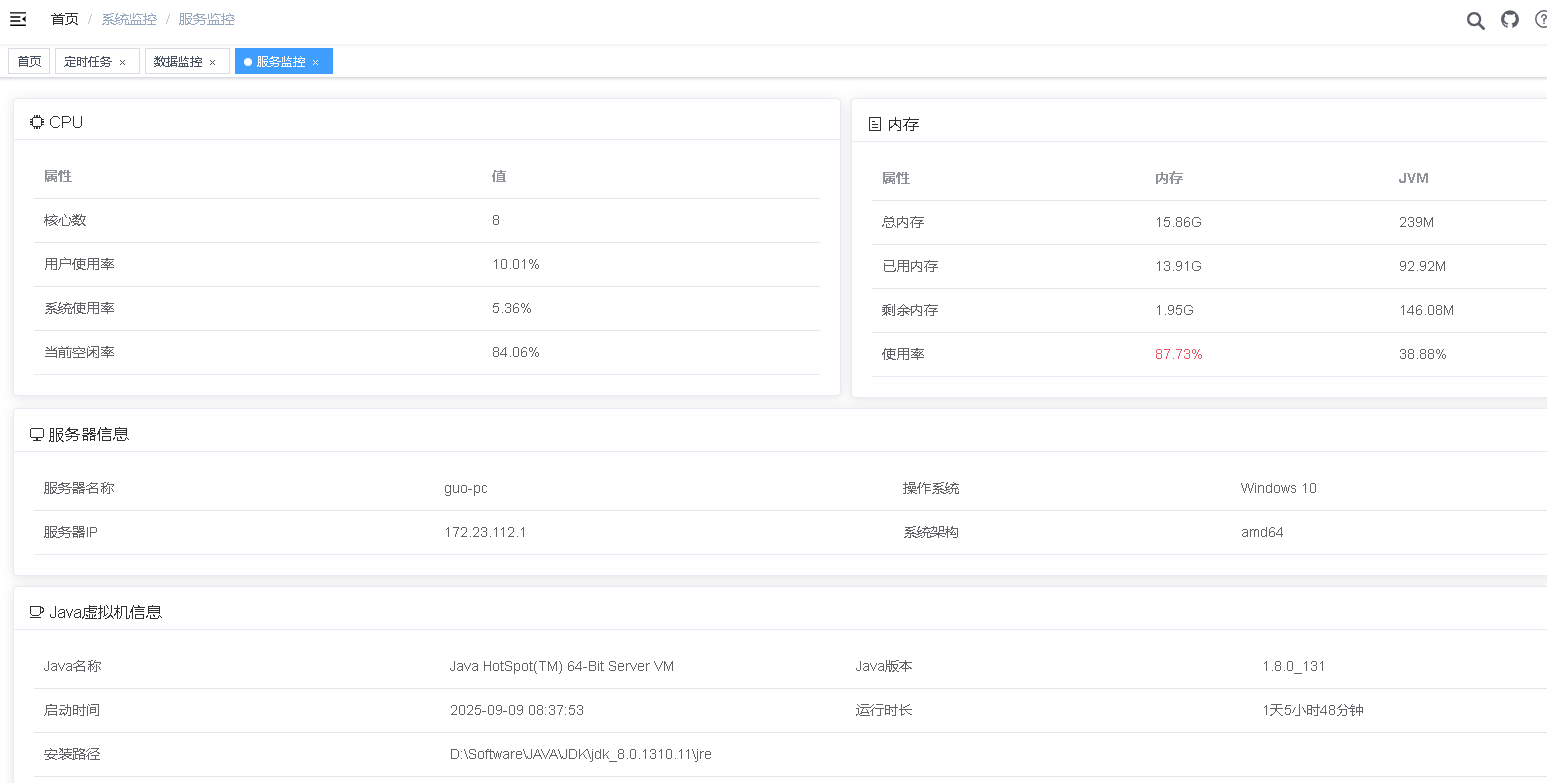Close the 定时任务 tab
This screenshot has height=783, width=1547.
[123, 62]
